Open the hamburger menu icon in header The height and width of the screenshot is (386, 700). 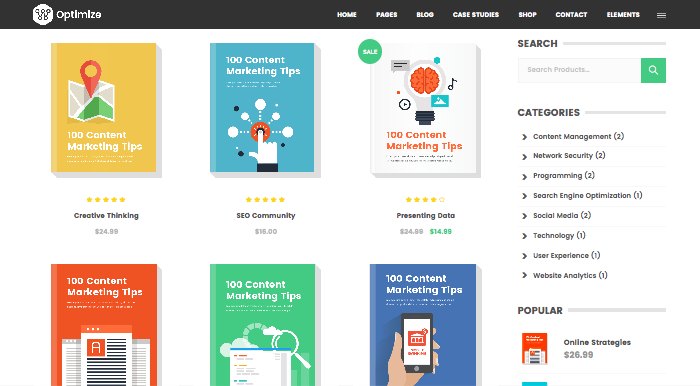tap(661, 15)
